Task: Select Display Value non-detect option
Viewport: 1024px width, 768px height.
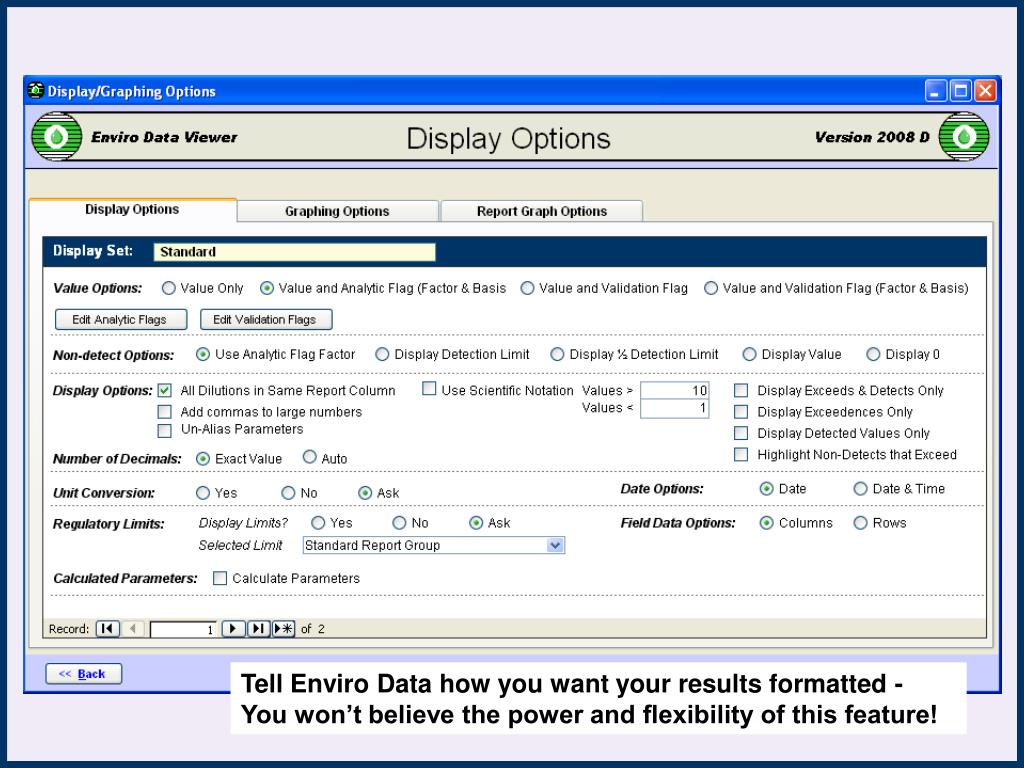Action: (749, 354)
